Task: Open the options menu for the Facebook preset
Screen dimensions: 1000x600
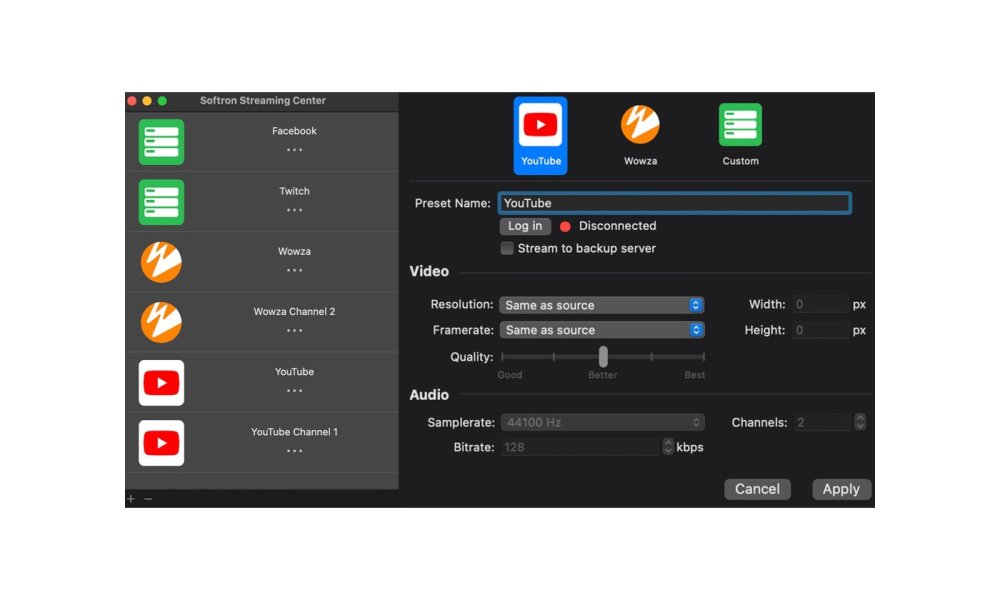Action: (x=294, y=151)
